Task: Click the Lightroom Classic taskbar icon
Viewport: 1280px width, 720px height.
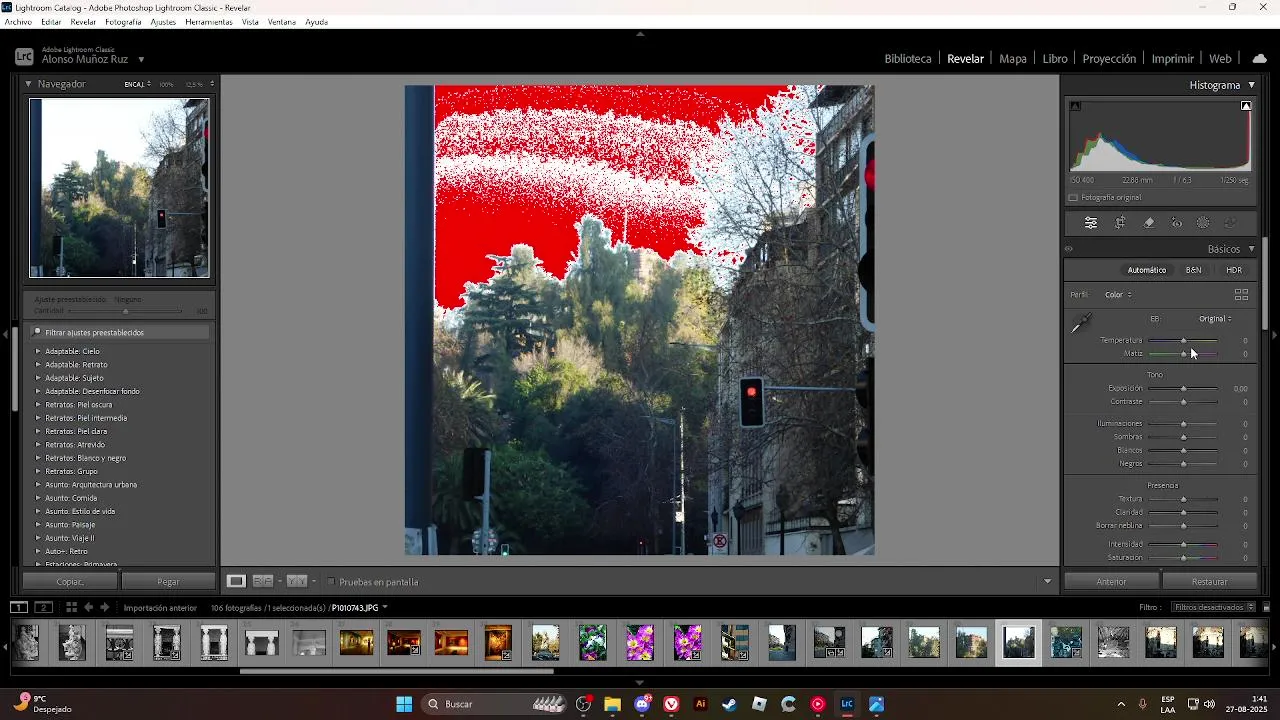Action: coord(847,704)
